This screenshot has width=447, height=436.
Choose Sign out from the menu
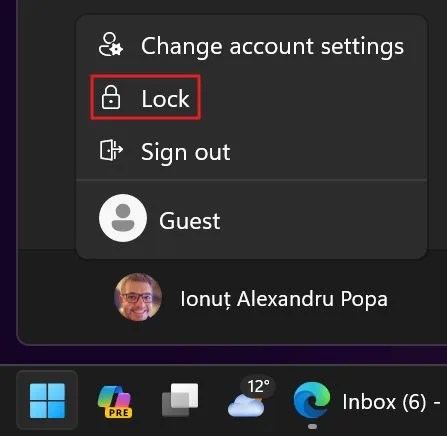pyautogui.click(x=186, y=152)
